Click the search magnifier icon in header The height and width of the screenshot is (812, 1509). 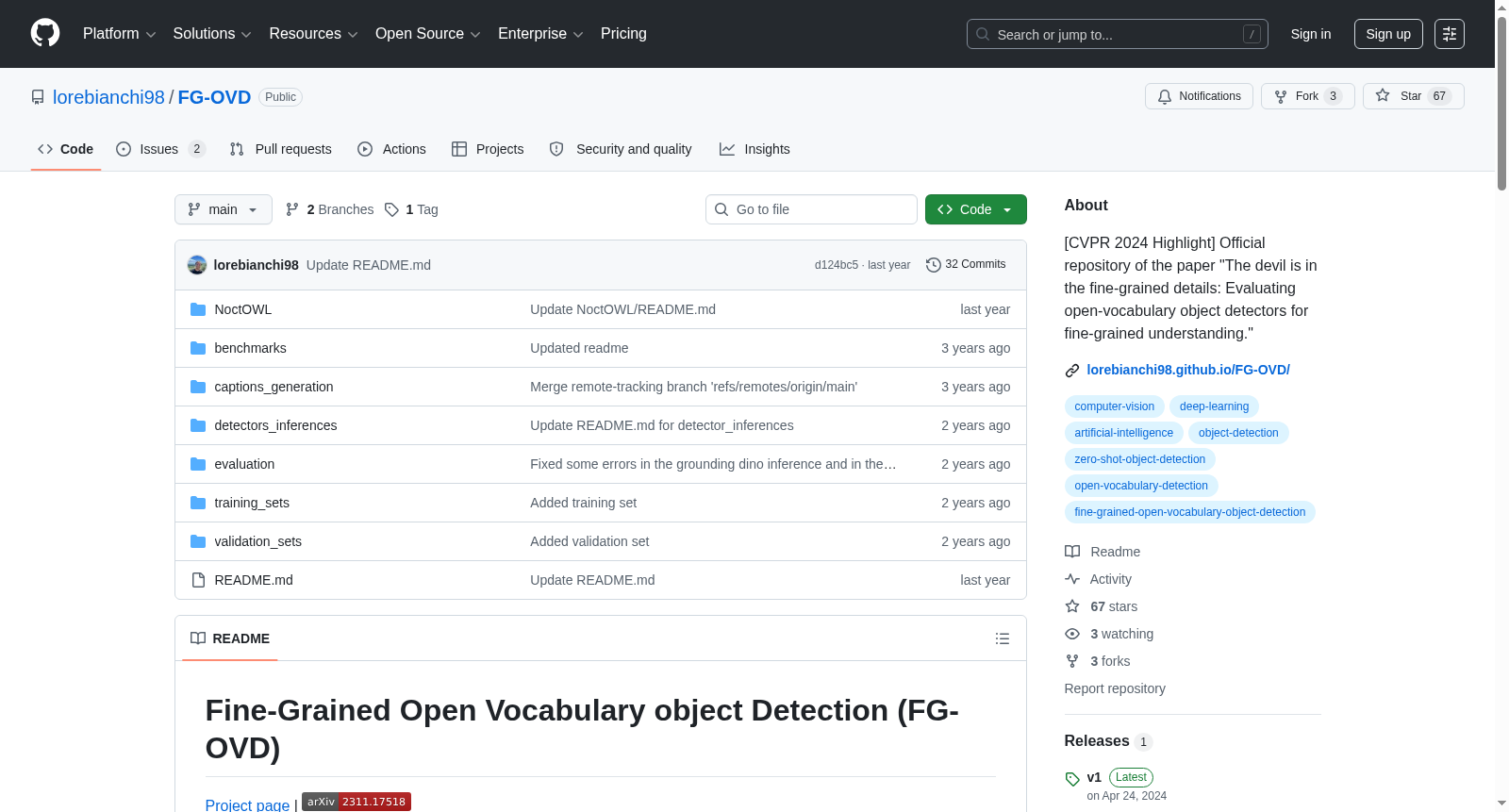point(983,34)
